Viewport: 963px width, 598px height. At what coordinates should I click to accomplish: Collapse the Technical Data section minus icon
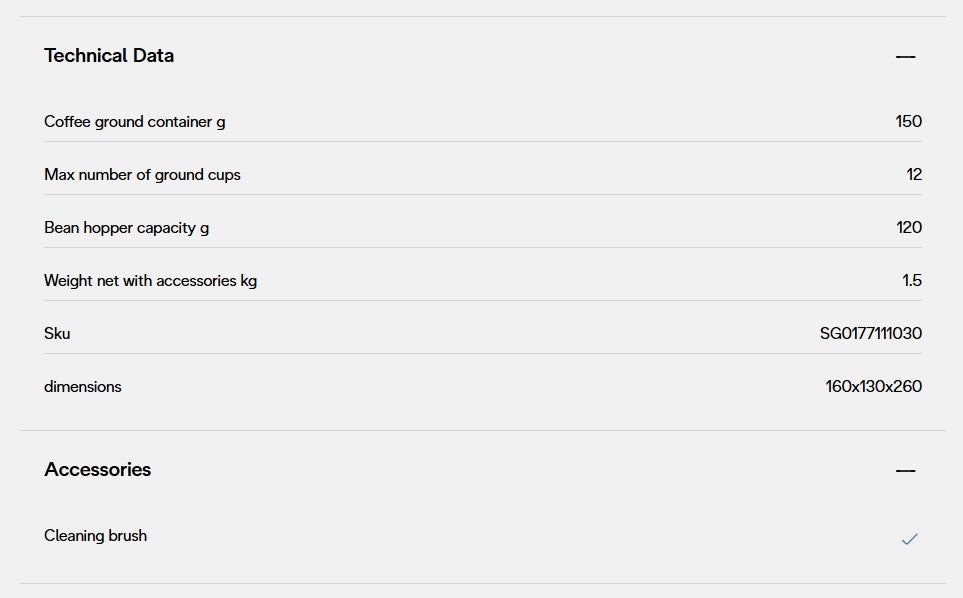[905, 57]
